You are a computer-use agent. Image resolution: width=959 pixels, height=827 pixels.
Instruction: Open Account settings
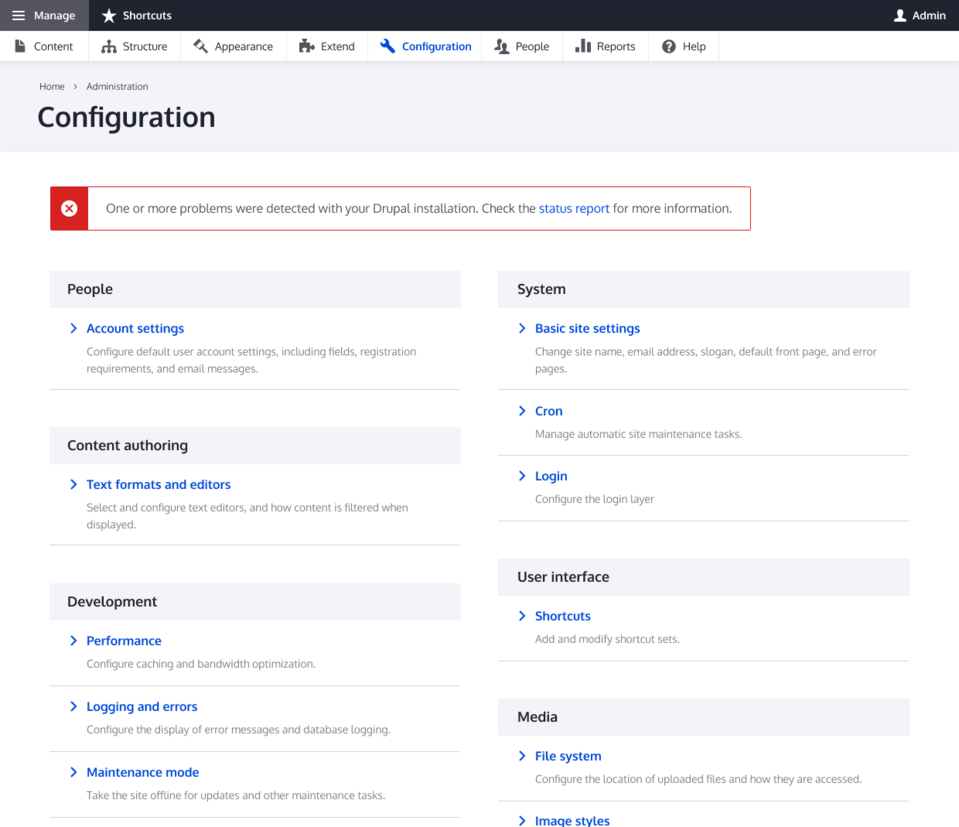pos(135,328)
